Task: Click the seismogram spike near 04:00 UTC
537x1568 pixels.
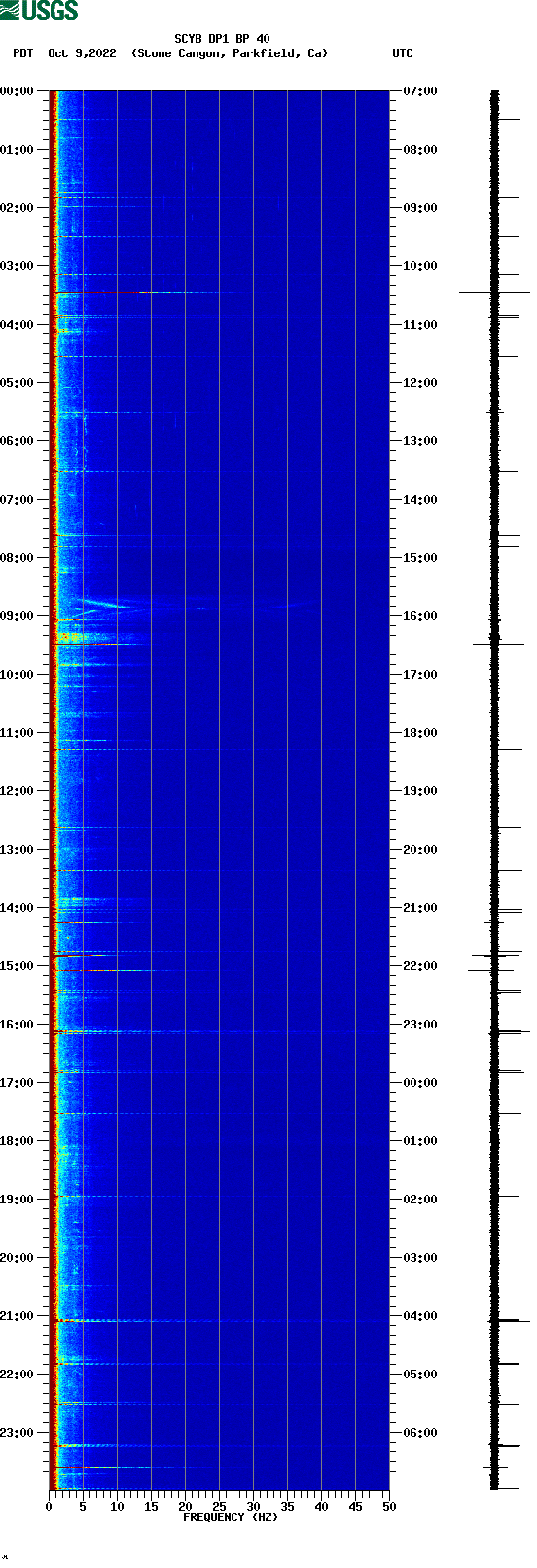Action: click(x=509, y=1320)
